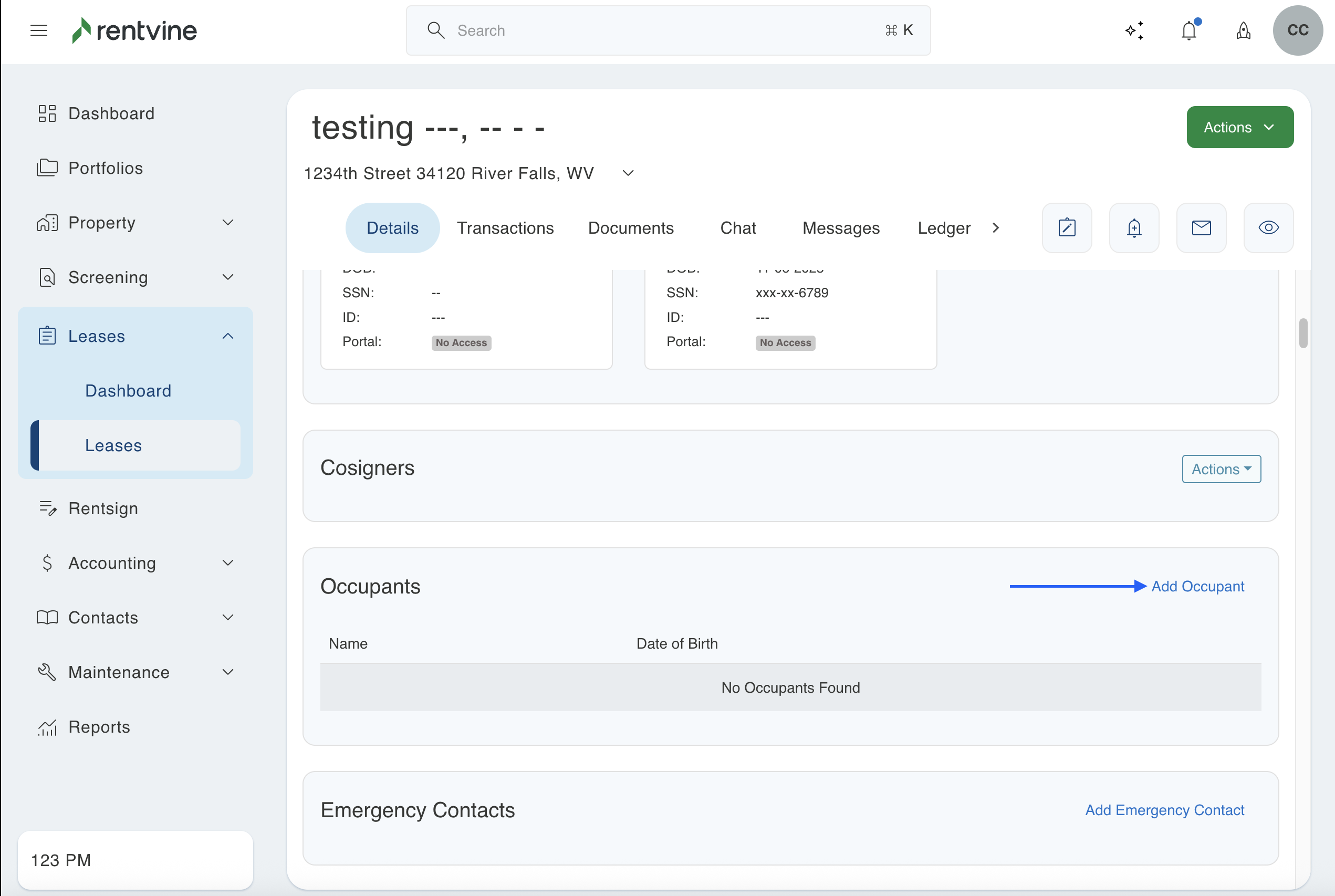1335x896 pixels.
Task: Toggle the eye view icon button
Action: pyautogui.click(x=1268, y=228)
